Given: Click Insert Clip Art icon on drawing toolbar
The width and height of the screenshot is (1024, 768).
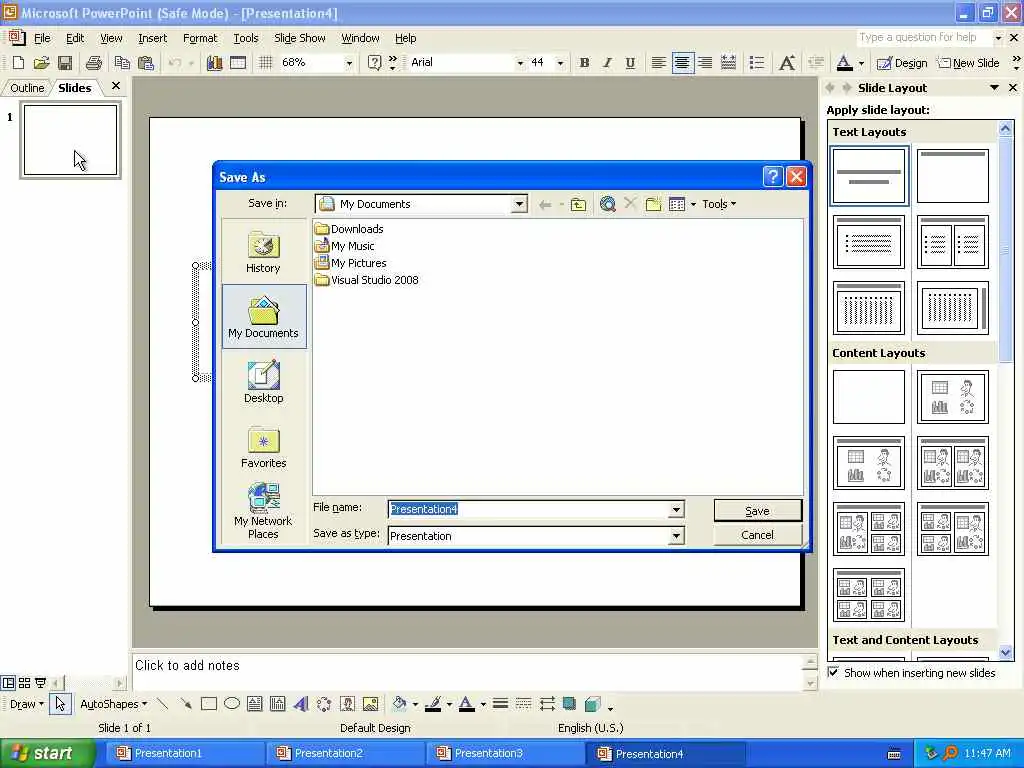Looking at the screenshot, I should (347, 704).
